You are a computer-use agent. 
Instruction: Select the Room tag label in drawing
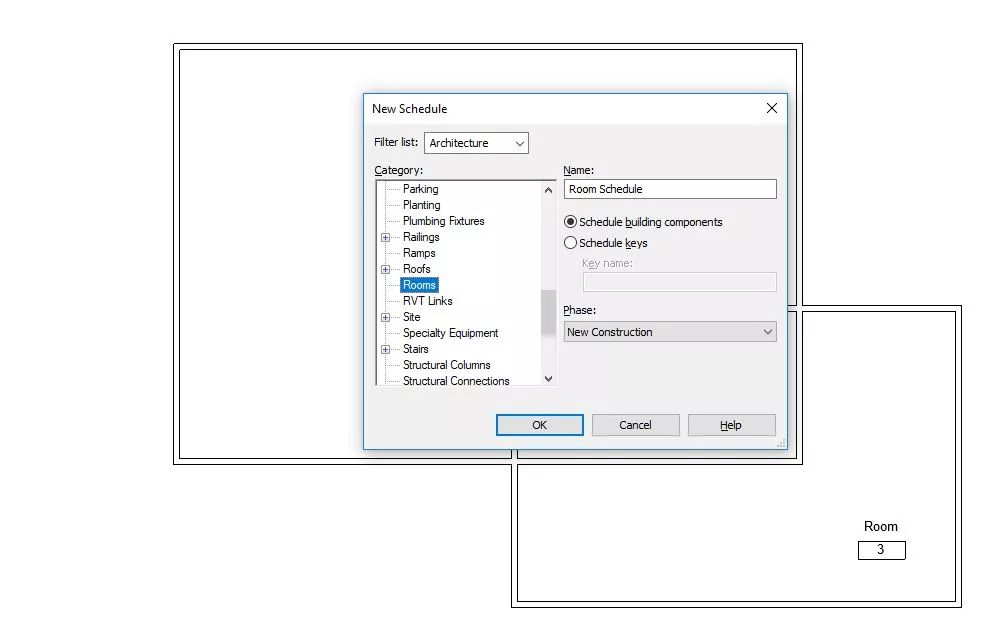[x=880, y=526]
